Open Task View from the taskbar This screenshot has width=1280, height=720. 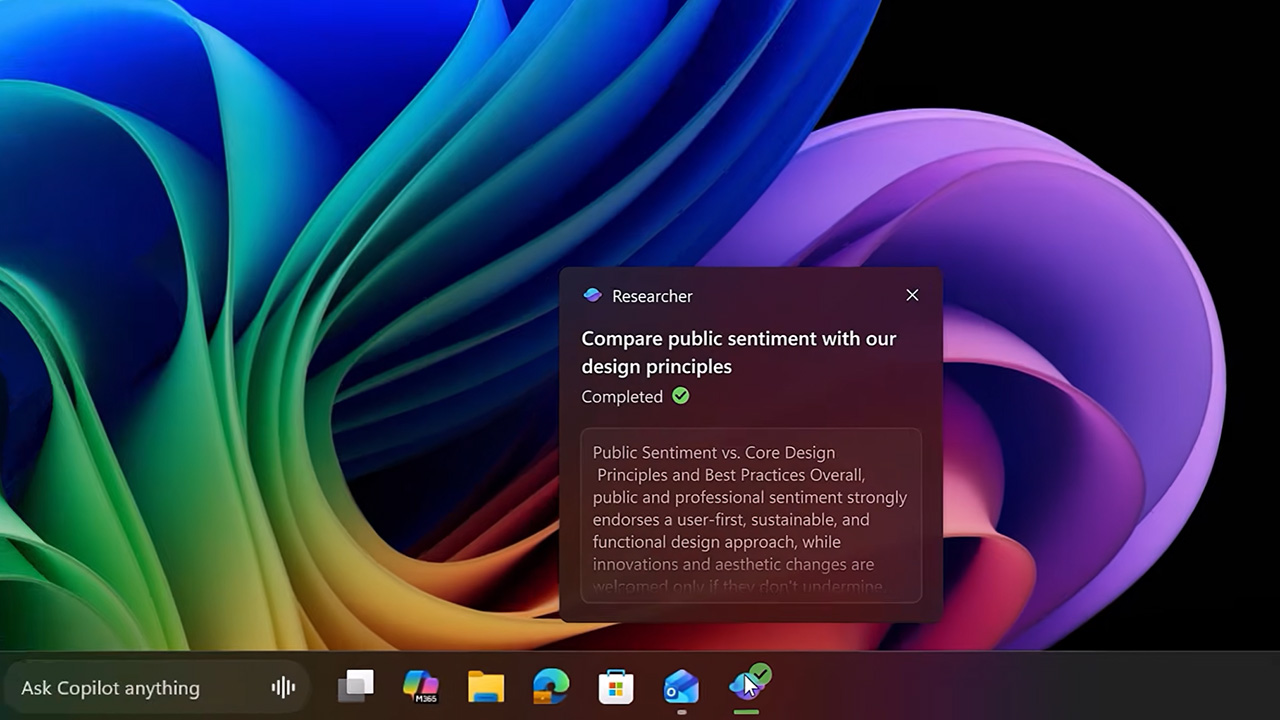point(356,686)
